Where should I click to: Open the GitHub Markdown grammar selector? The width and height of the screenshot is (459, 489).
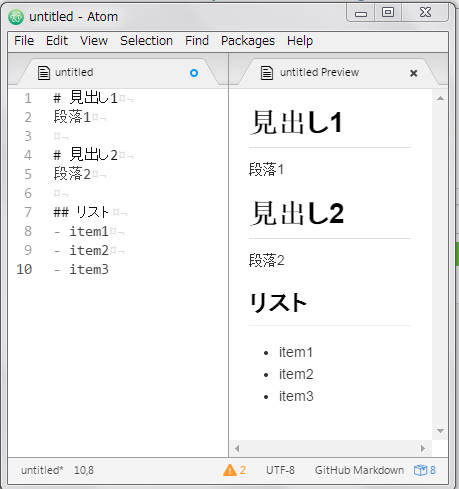[x=359, y=470]
